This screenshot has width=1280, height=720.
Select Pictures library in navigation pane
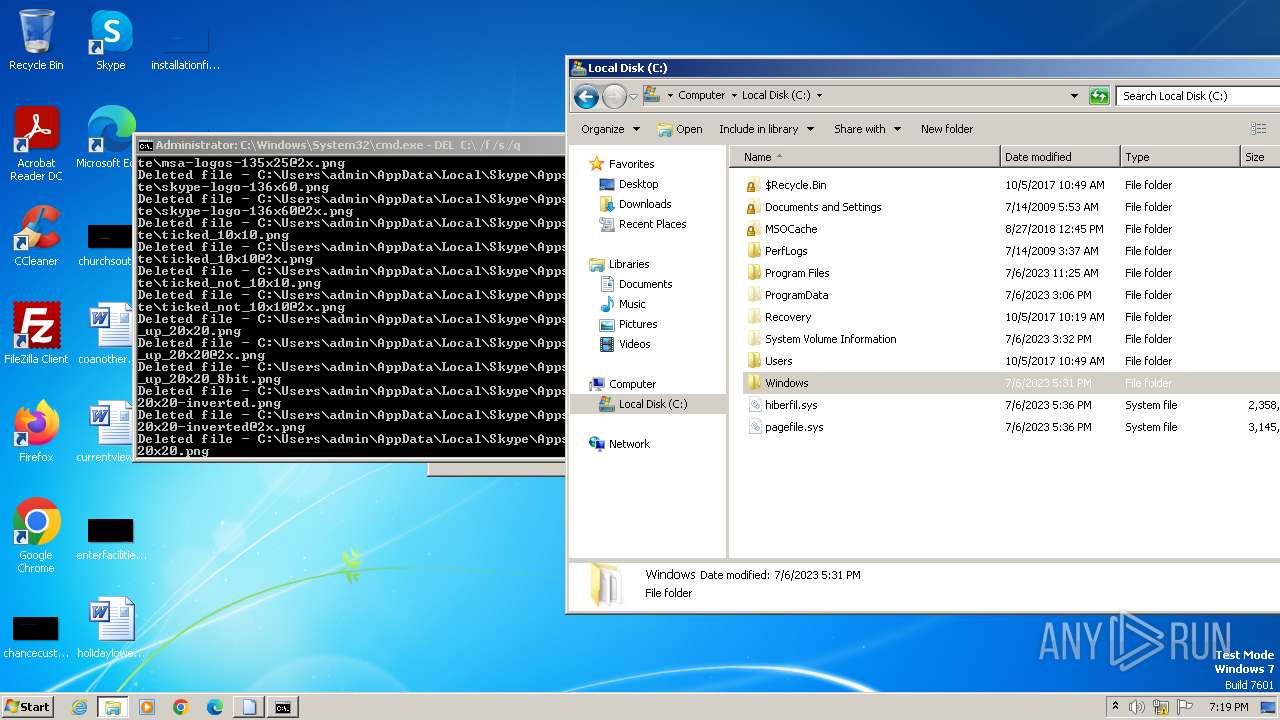[x=637, y=324]
